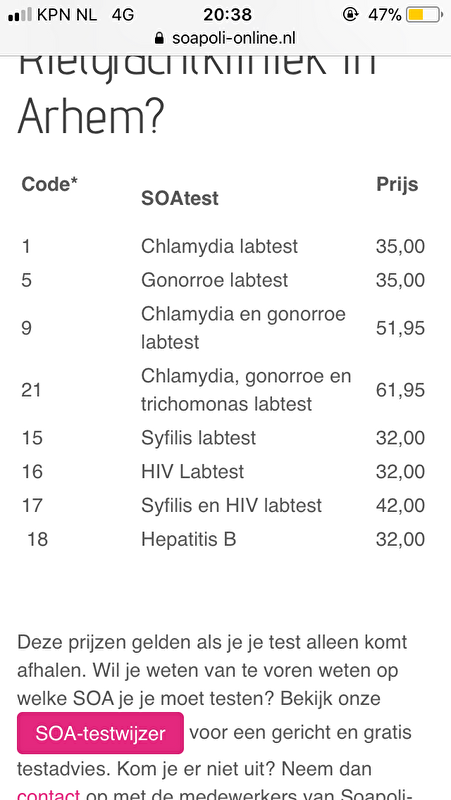Tap the 61,95 price cell
Screen dimensions: 451x800
[x=400, y=390]
